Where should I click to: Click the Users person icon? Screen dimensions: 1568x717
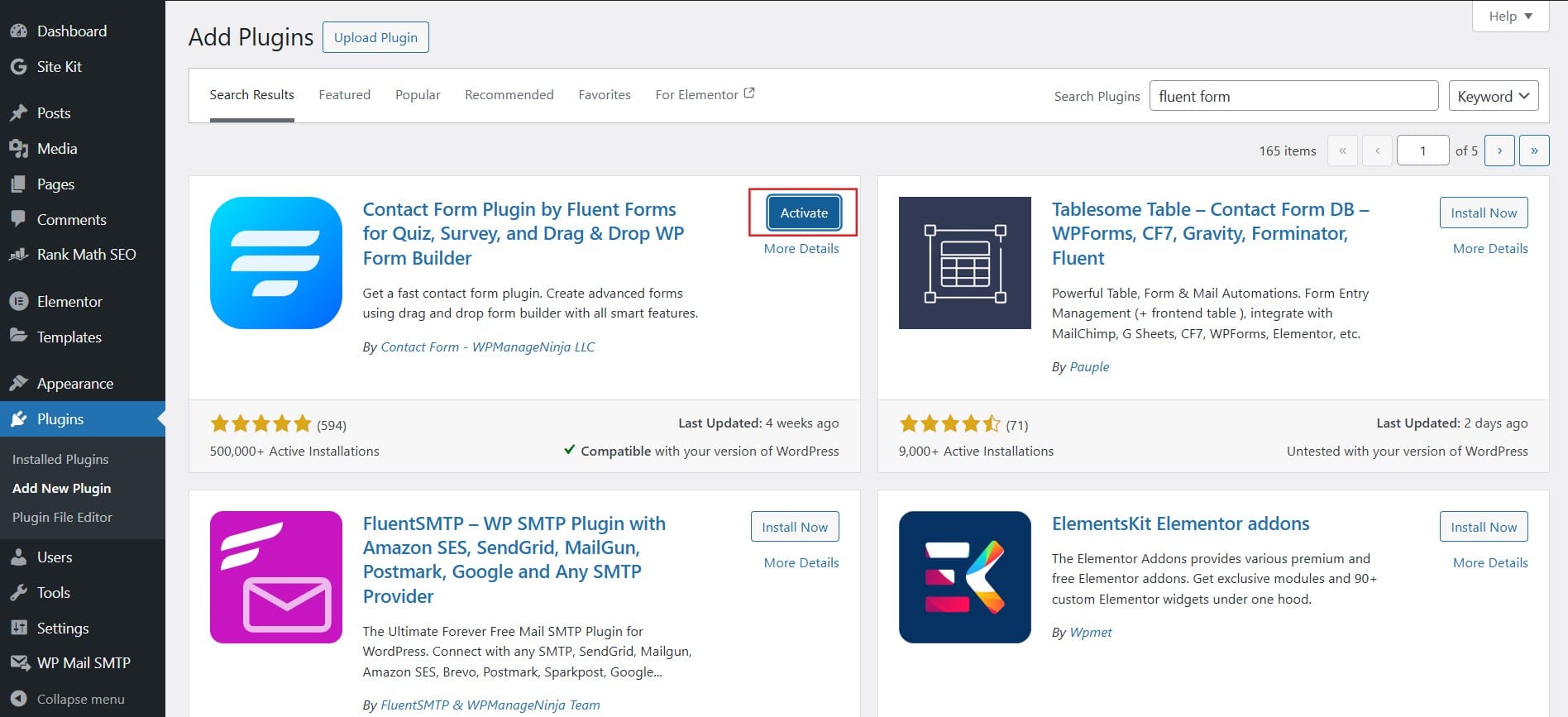pyautogui.click(x=18, y=557)
